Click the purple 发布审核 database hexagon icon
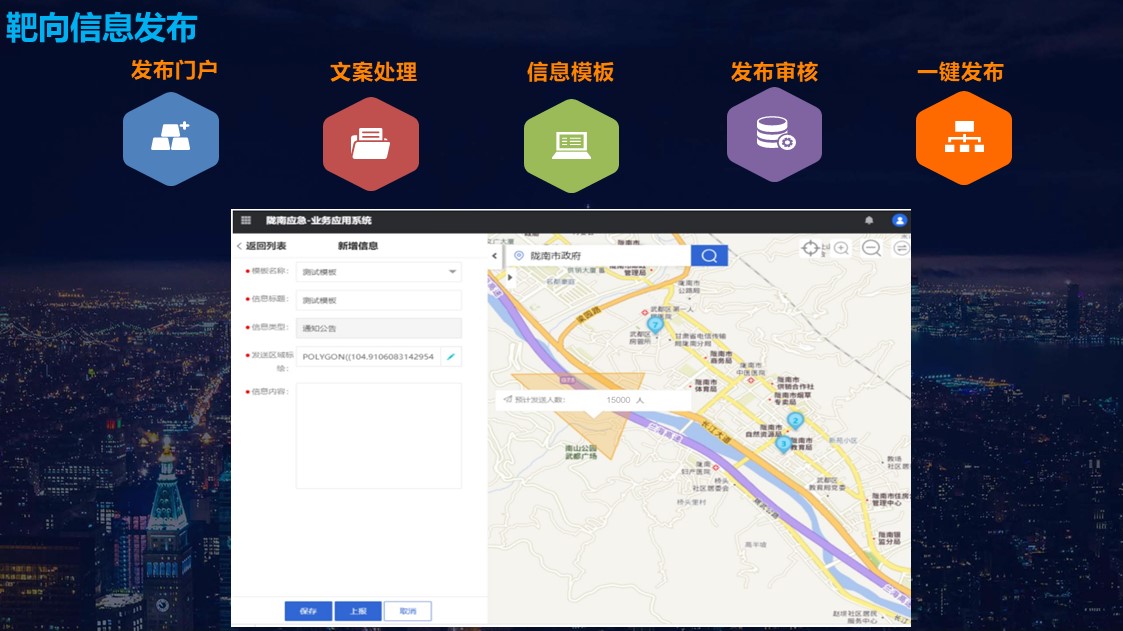The width and height of the screenshot is (1123, 631). pyautogui.click(x=774, y=134)
